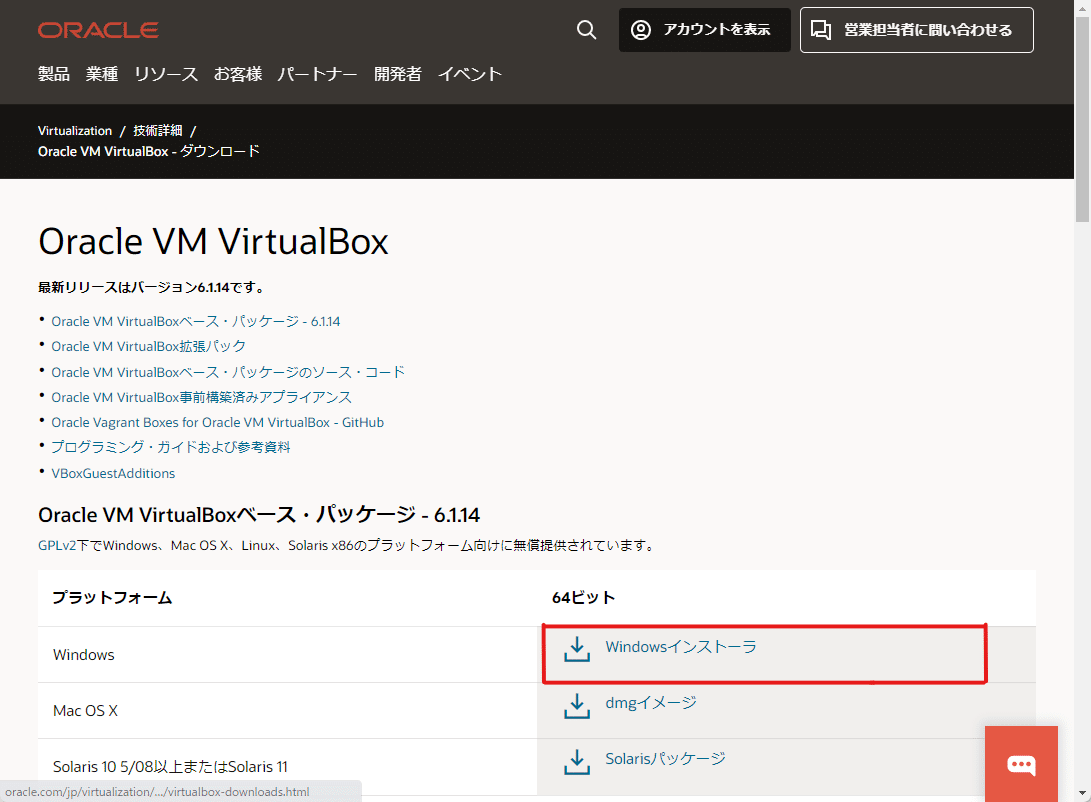Click the scrollbar down arrow
Image resolution: width=1091 pixels, height=802 pixels.
(1083, 793)
